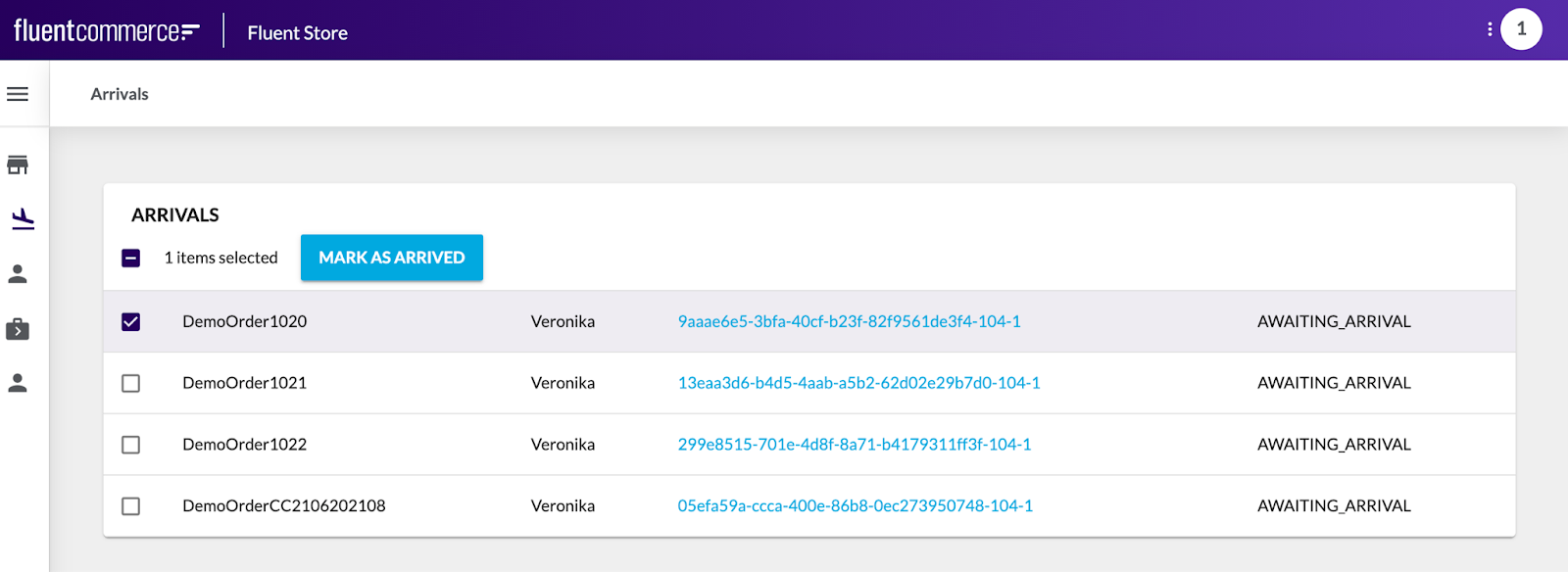Click the fluentcommerce logo
The image size is (1568, 572).
click(x=106, y=31)
